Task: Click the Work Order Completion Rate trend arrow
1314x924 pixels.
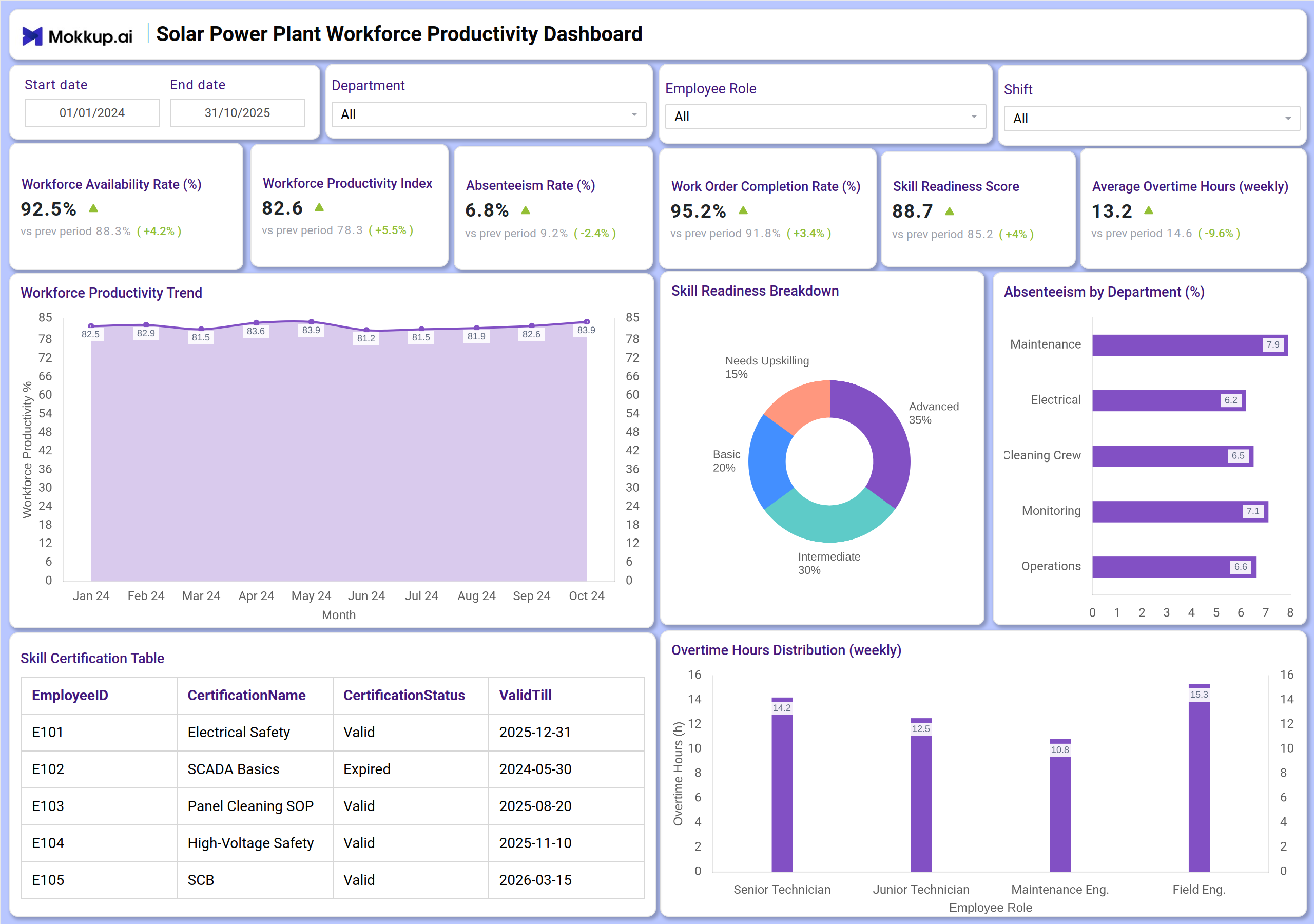Action: pyautogui.click(x=743, y=210)
